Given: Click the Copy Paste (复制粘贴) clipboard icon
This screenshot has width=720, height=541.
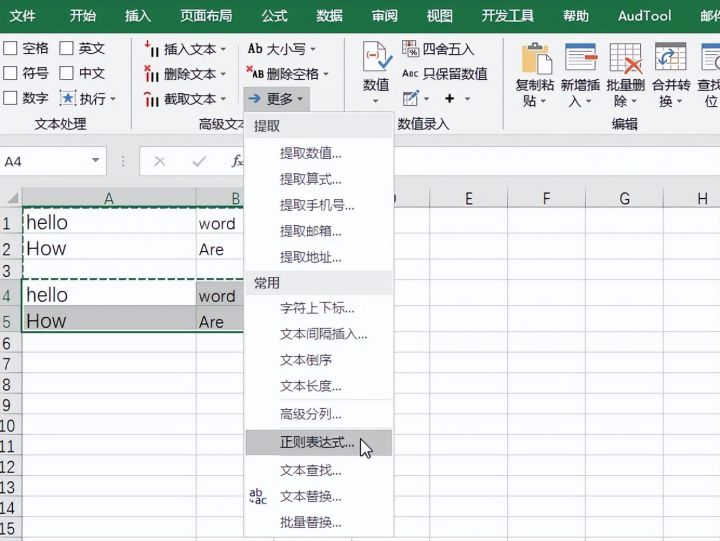Looking at the screenshot, I should 535,58.
